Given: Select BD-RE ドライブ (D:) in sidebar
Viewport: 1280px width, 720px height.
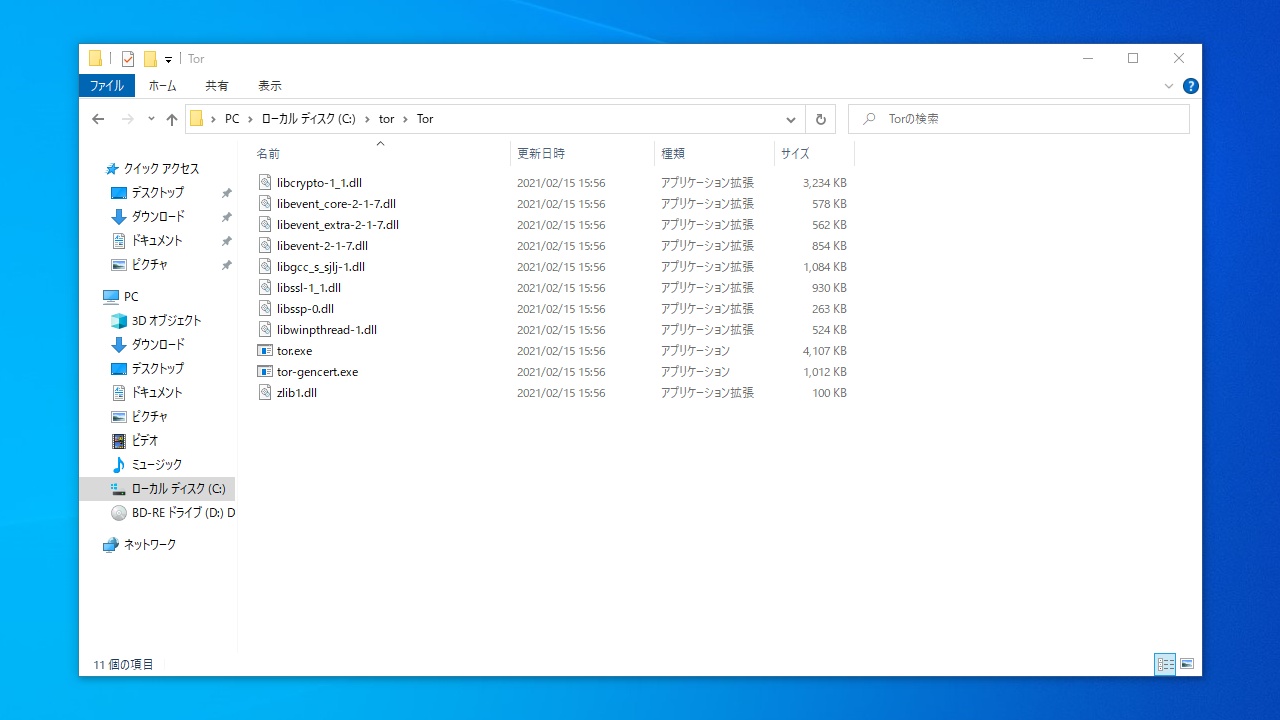Looking at the screenshot, I should tap(172, 513).
